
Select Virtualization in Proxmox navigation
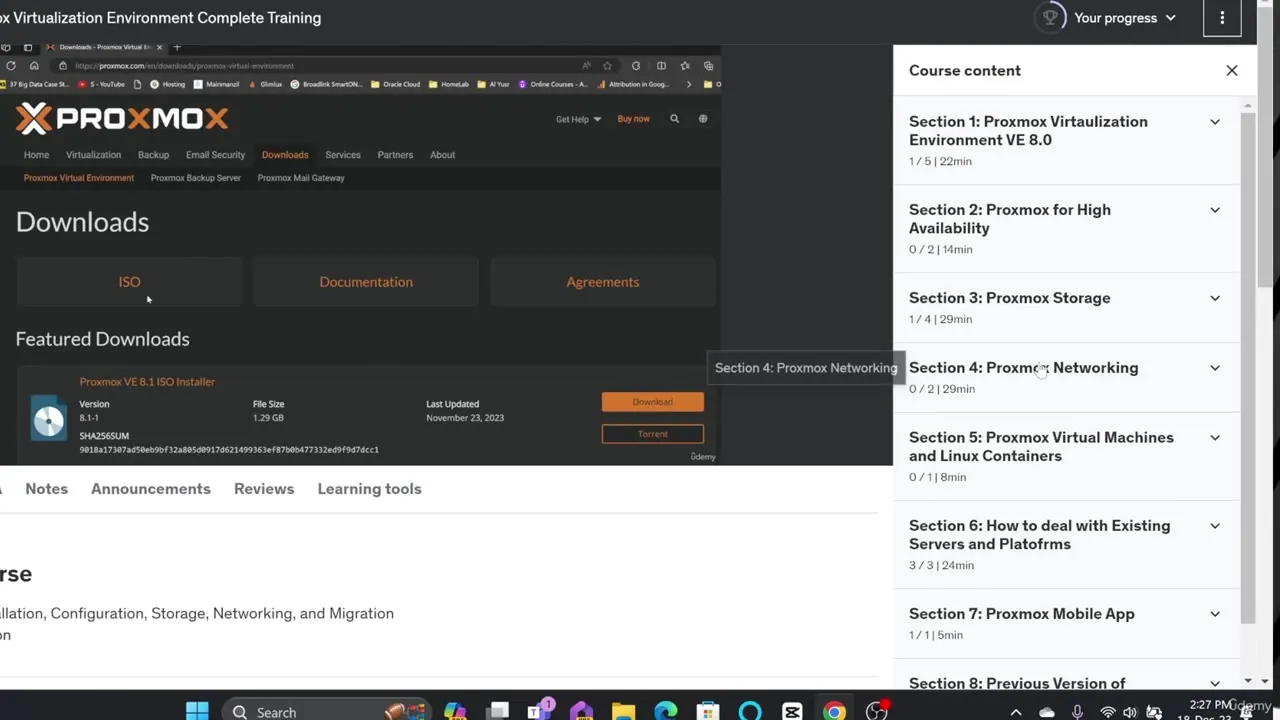(x=93, y=155)
